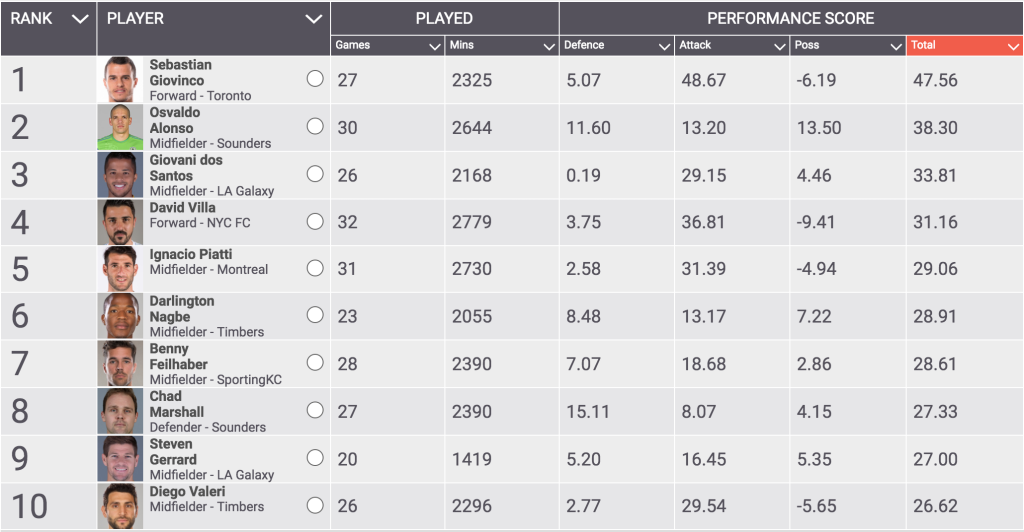The height and width of the screenshot is (532, 1024).
Task: Sort by the Poss score column
Action: 848,45
